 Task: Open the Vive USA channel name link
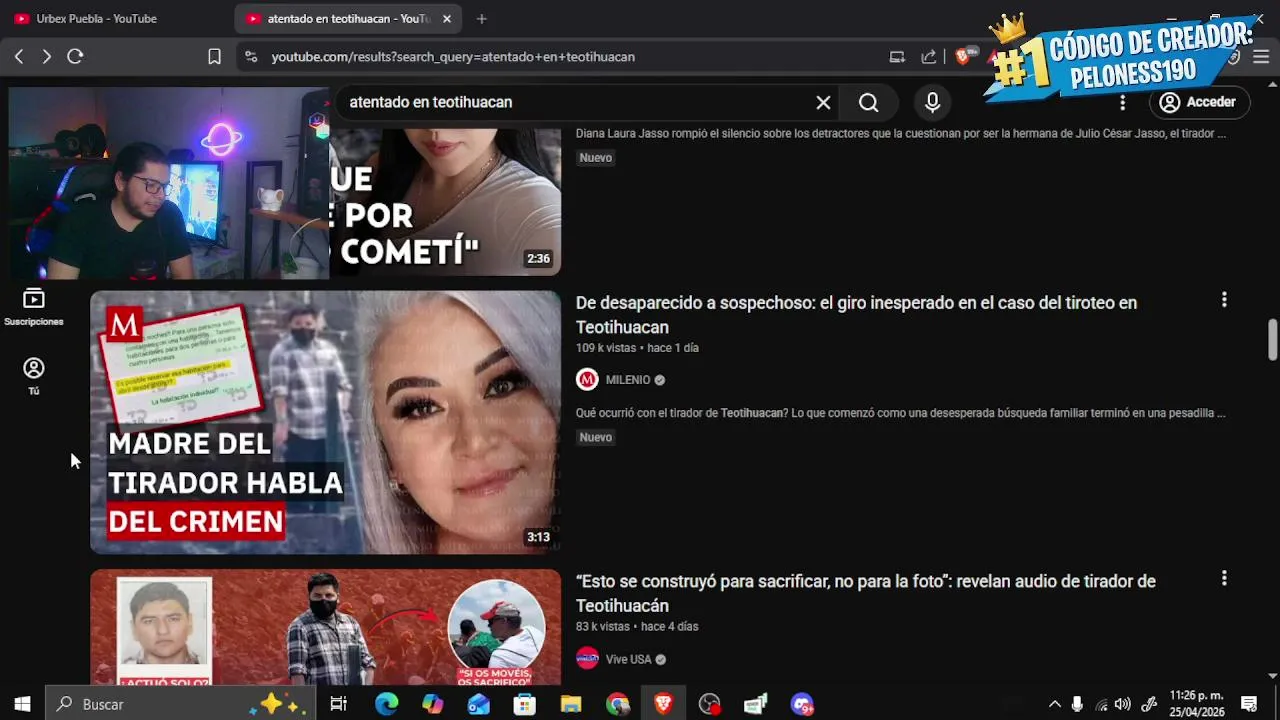(628, 659)
